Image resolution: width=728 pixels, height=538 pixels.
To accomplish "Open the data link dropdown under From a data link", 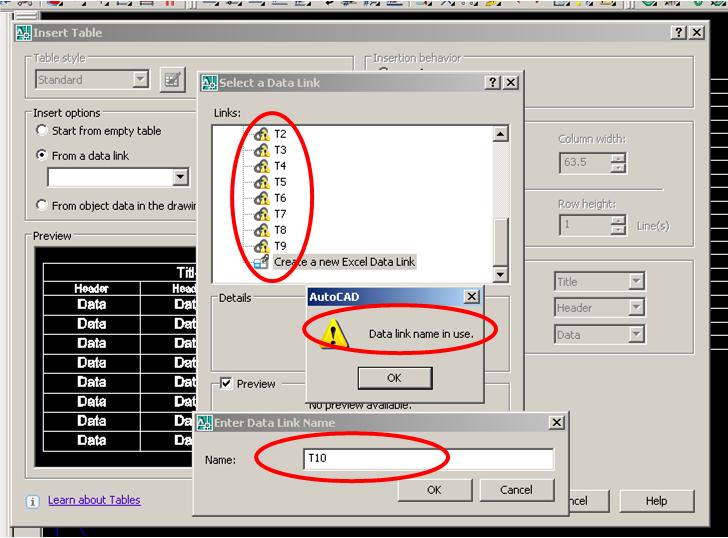I will coord(181,177).
